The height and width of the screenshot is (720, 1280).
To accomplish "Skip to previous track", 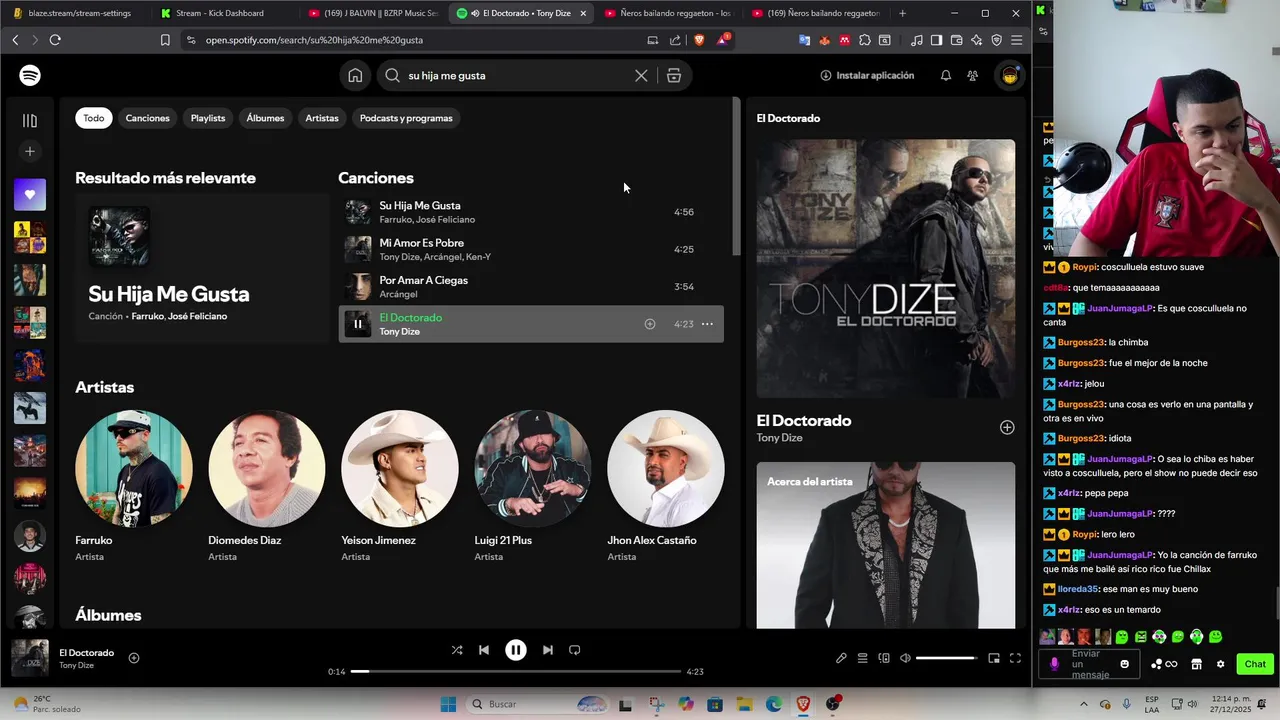I will 484,650.
